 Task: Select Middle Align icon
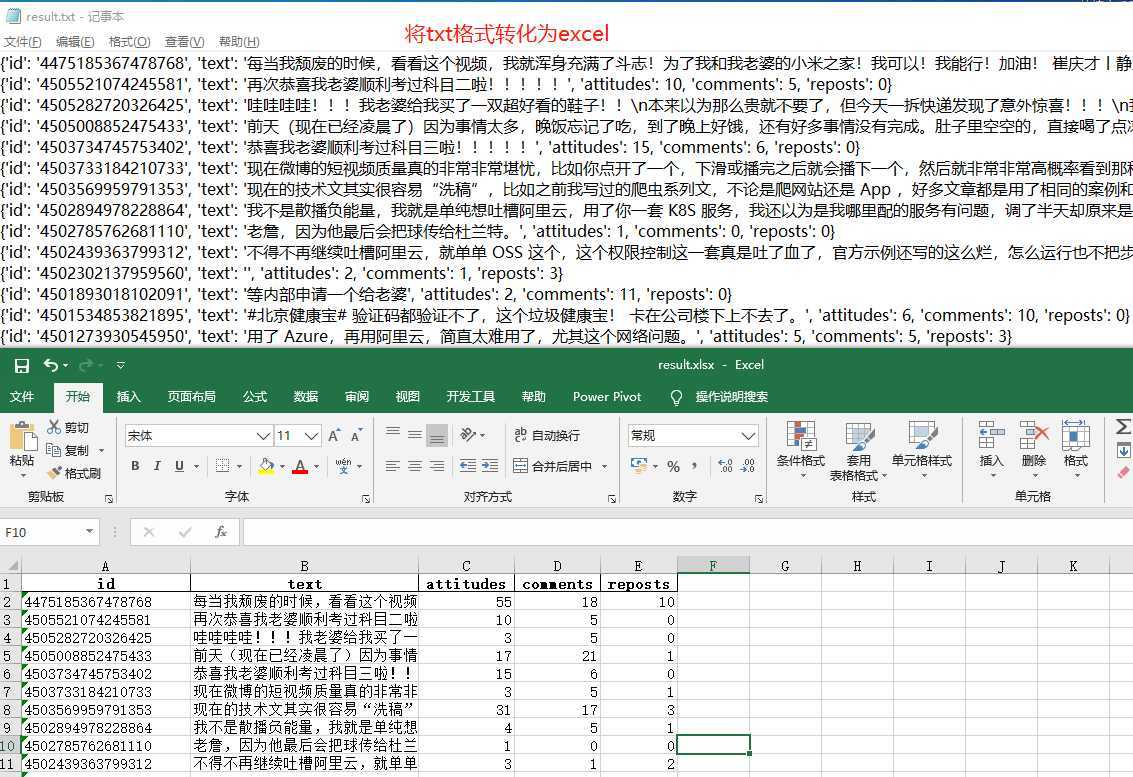point(415,434)
